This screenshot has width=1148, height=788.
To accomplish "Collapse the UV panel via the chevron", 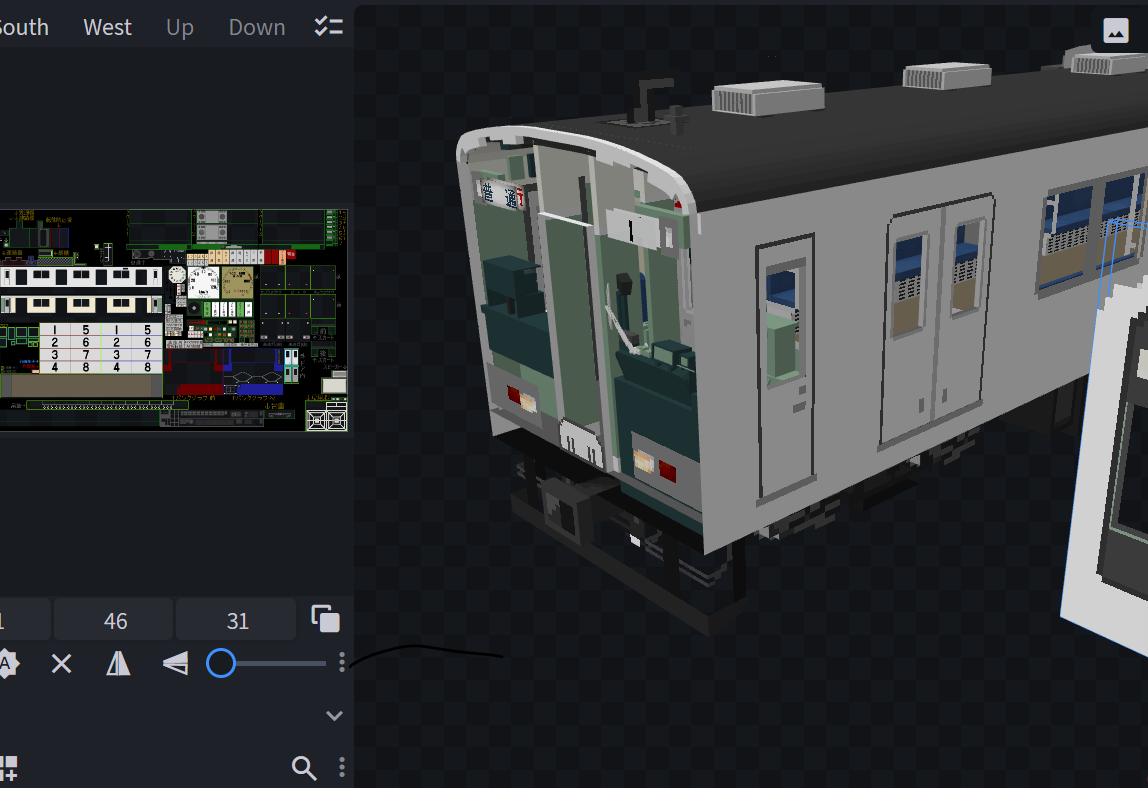I will click(x=334, y=715).
